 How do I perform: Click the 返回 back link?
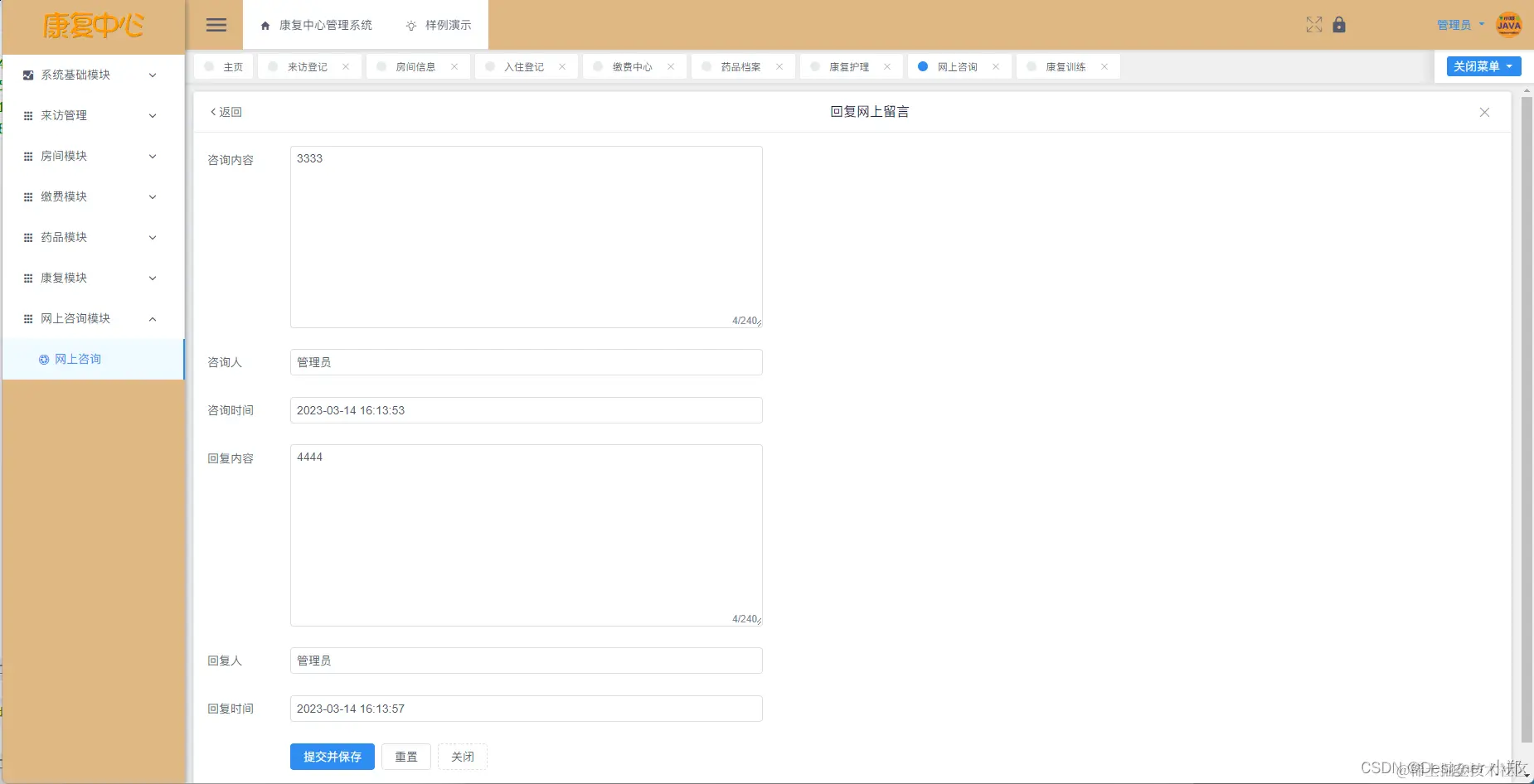coord(226,112)
